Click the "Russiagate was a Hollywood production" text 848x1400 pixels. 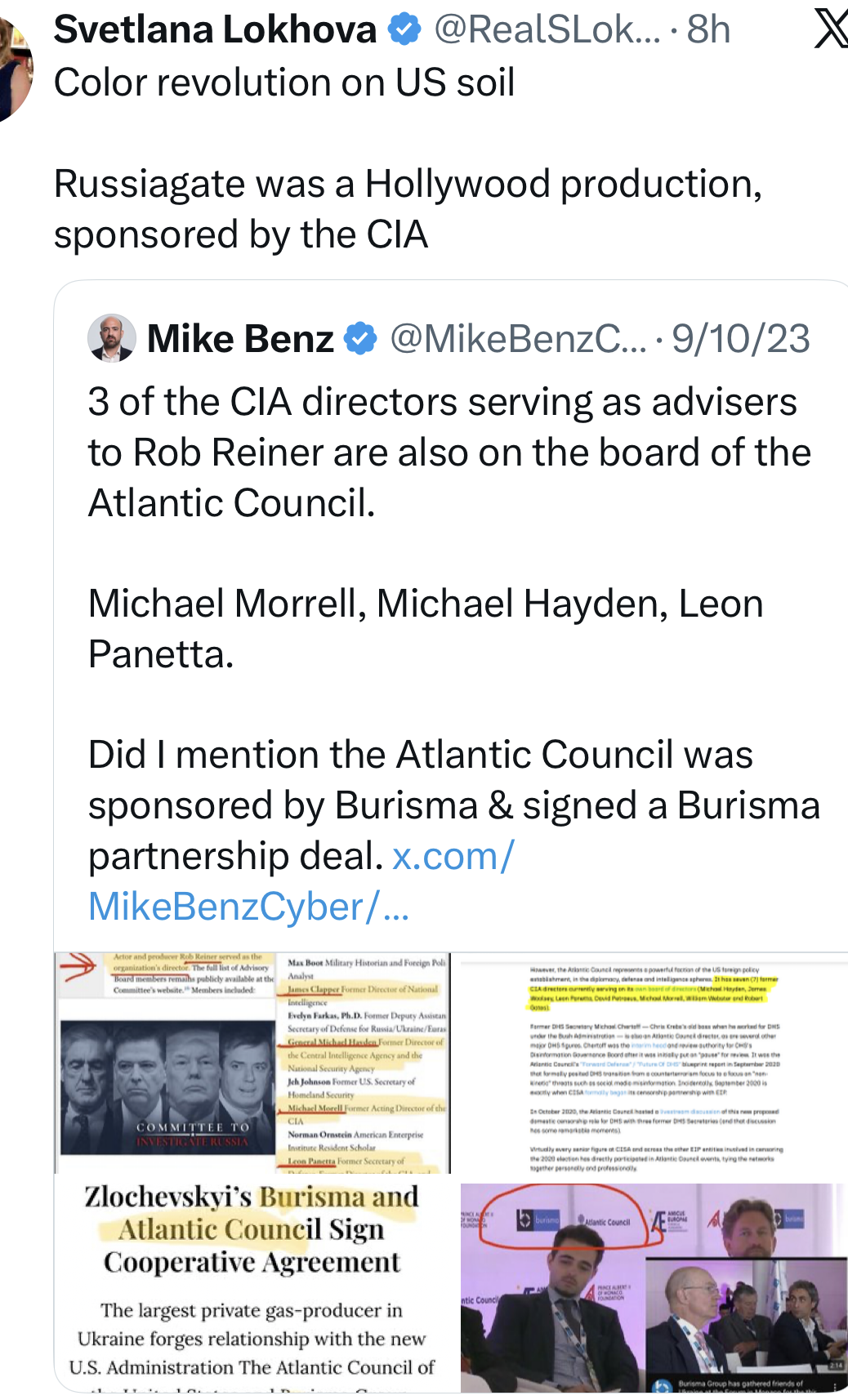pos(408,209)
